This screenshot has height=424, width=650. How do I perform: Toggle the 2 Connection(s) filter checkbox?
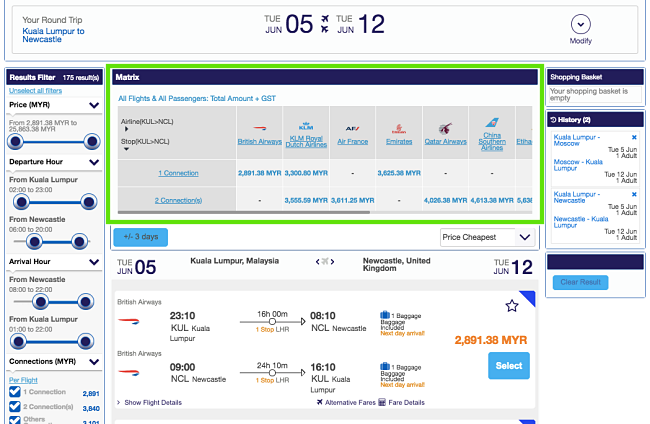point(15,407)
